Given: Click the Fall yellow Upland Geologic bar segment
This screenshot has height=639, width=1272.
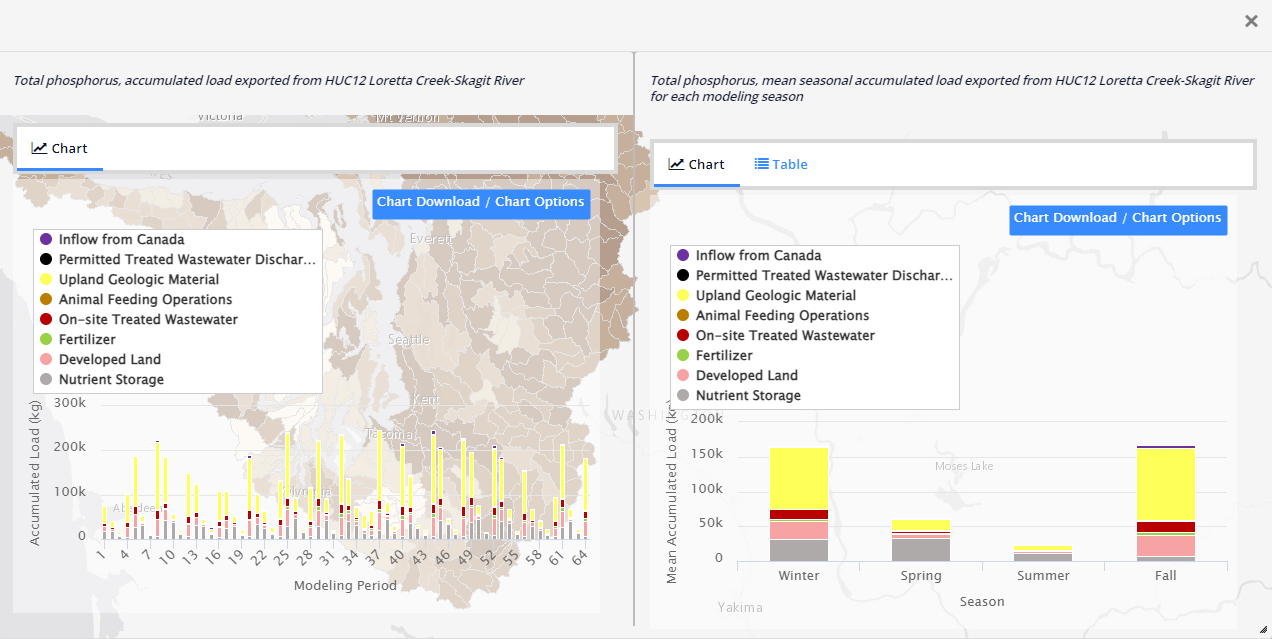Looking at the screenshot, I should click(1165, 484).
